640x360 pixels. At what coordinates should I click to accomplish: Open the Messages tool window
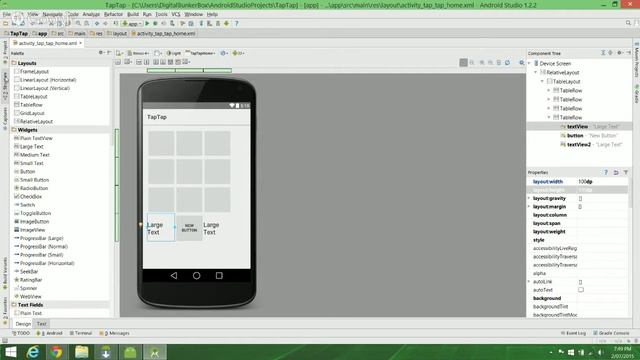[114, 333]
